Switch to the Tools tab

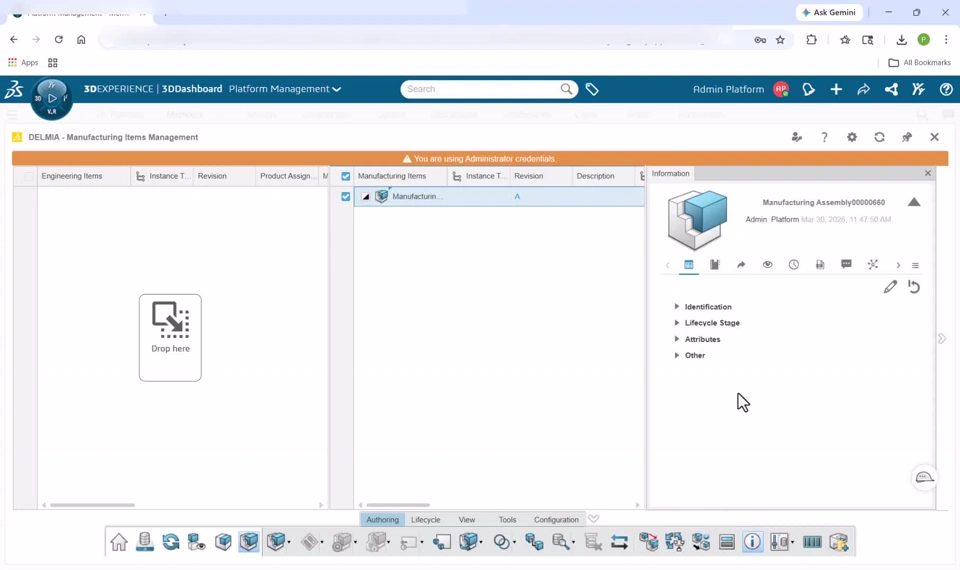point(507,519)
